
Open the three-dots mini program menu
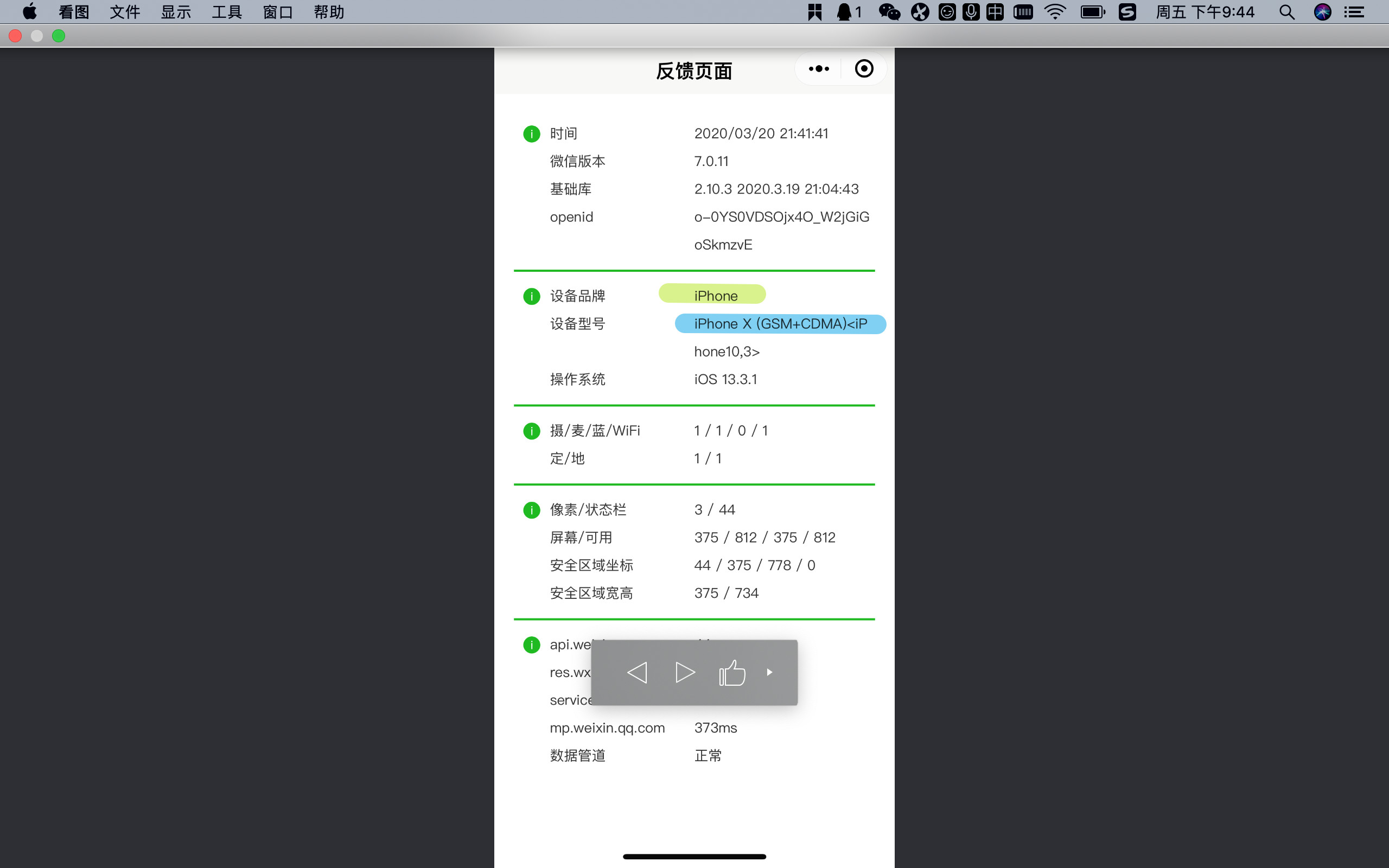tap(818, 69)
